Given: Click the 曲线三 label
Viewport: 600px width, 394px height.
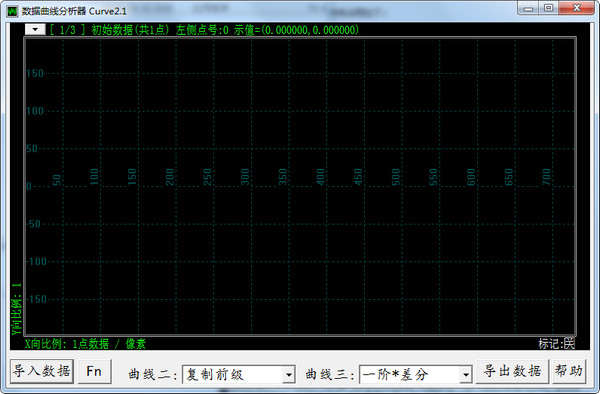Looking at the screenshot, I should [x=329, y=374].
